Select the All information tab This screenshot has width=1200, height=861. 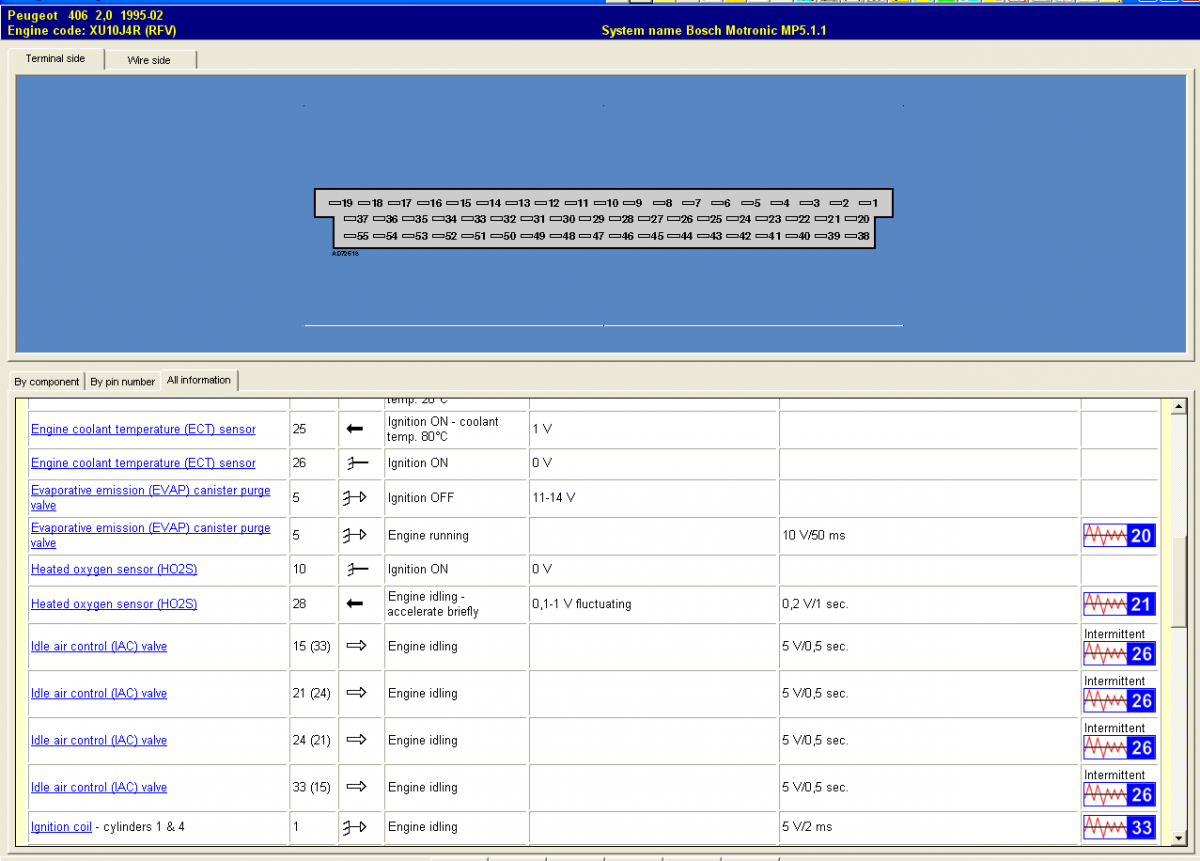pos(199,380)
